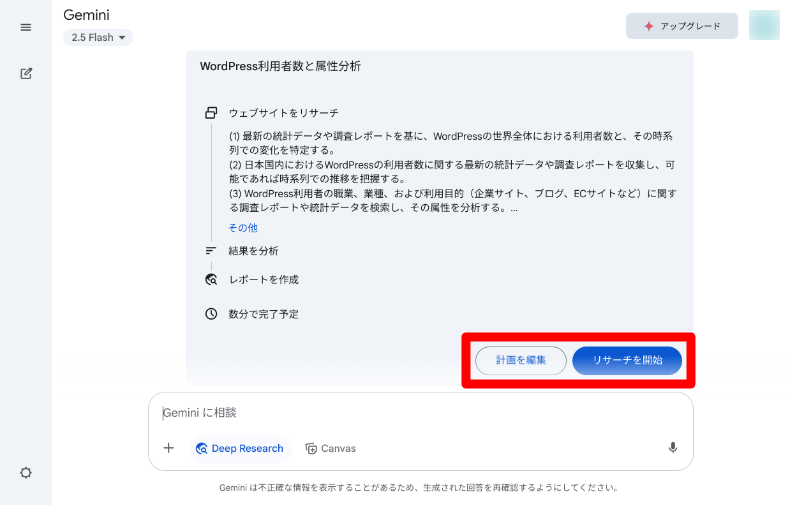Expand the plan via その他 link

[243, 228]
